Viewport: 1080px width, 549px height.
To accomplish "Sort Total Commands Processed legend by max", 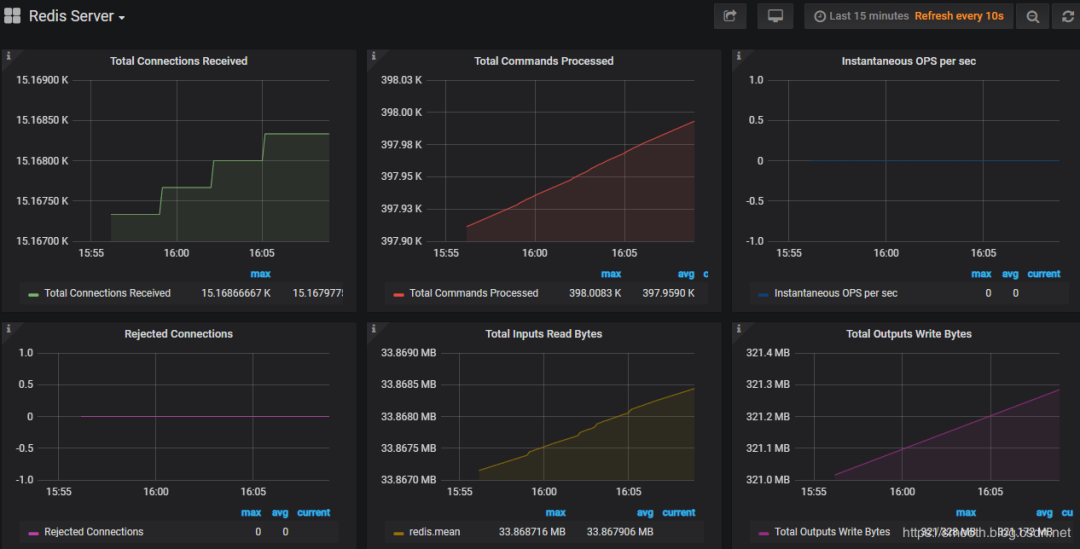I will [x=611, y=274].
